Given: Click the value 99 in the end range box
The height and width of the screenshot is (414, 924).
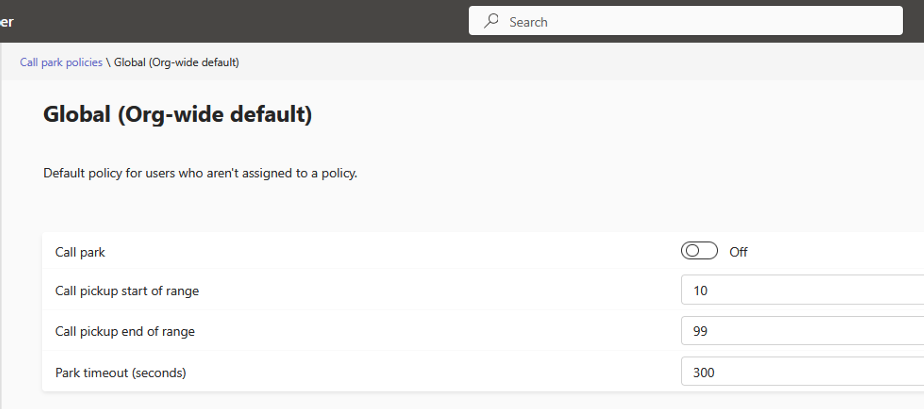Looking at the screenshot, I should (700, 331).
